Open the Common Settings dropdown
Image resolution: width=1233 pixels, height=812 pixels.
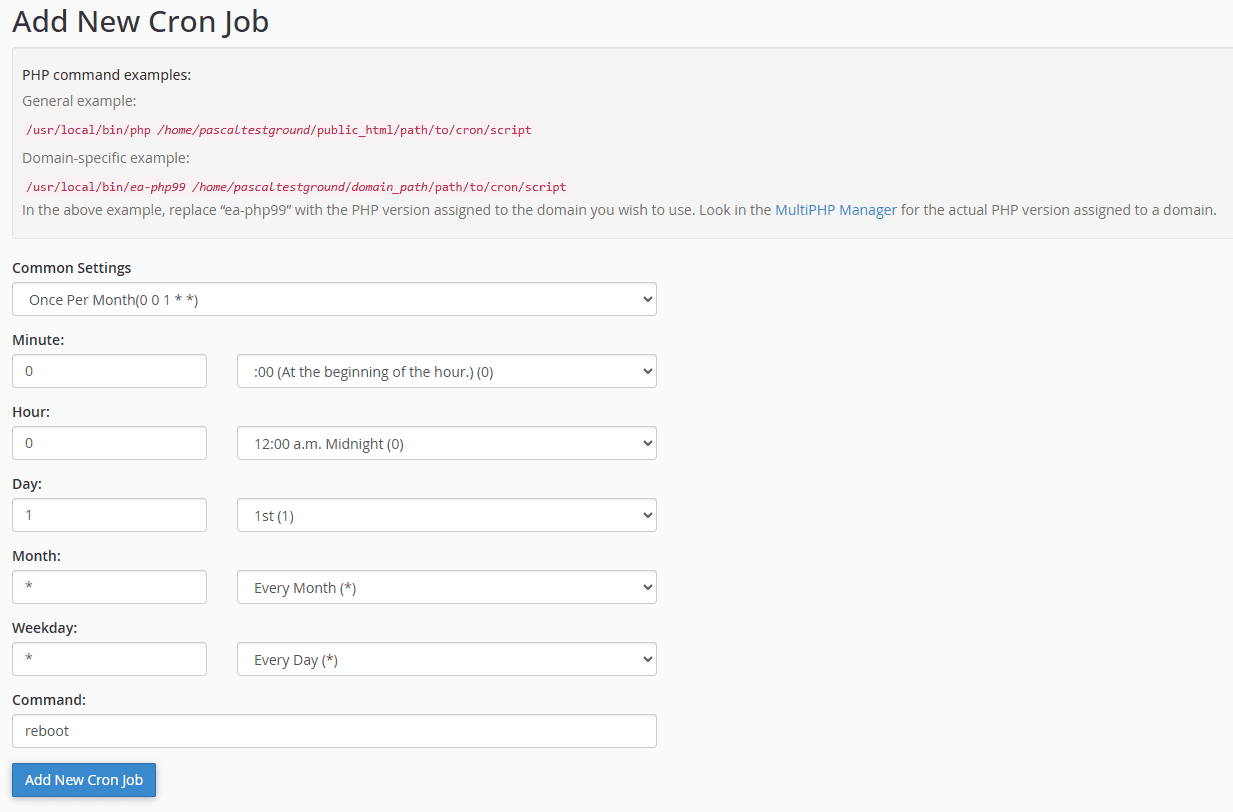click(x=334, y=298)
